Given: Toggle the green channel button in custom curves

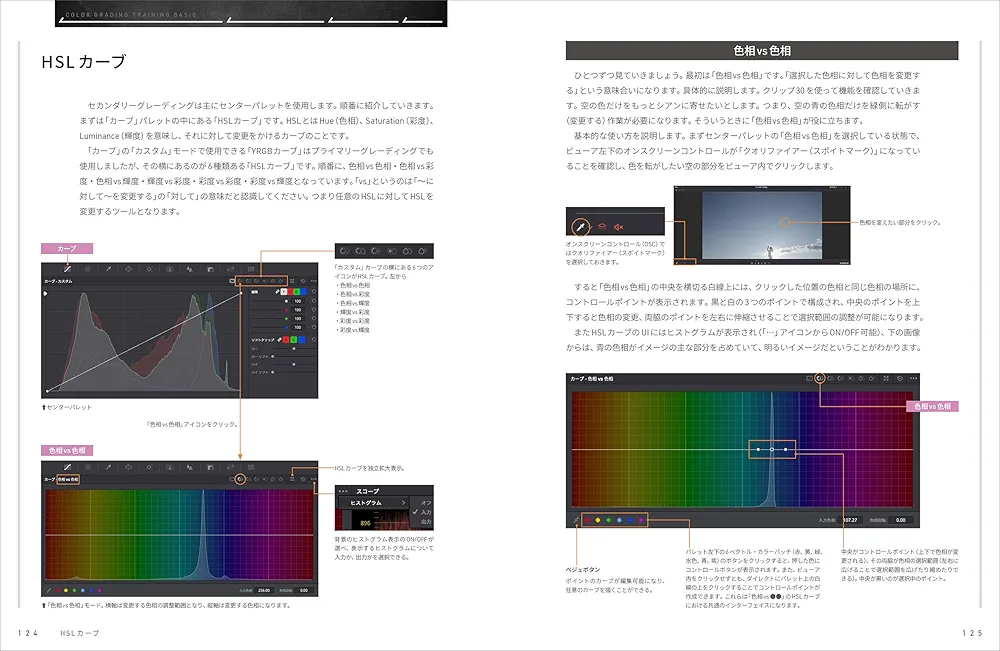Looking at the screenshot, I should [x=295, y=293].
